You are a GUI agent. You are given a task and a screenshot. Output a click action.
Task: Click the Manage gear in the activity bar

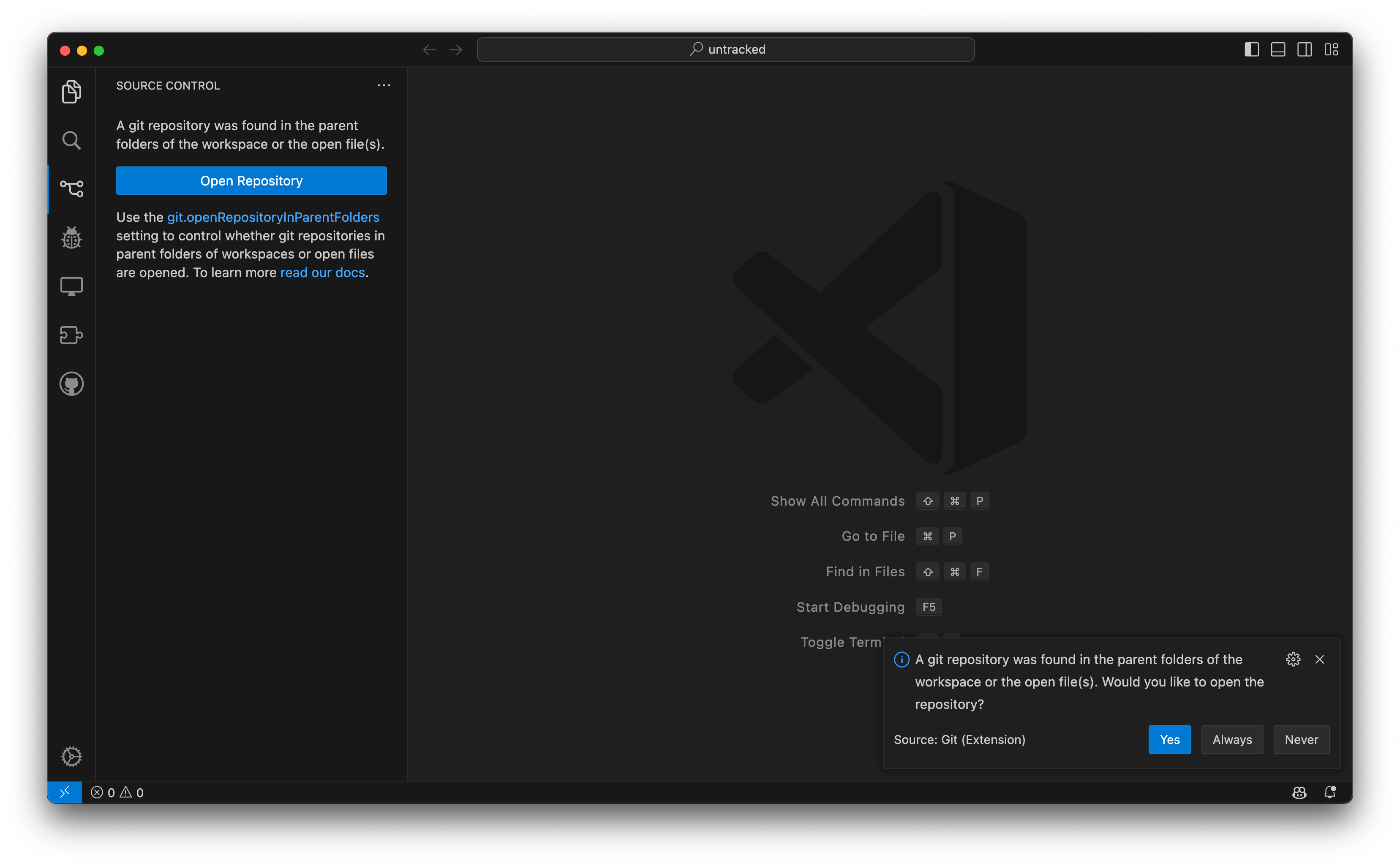tap(71, 756)
